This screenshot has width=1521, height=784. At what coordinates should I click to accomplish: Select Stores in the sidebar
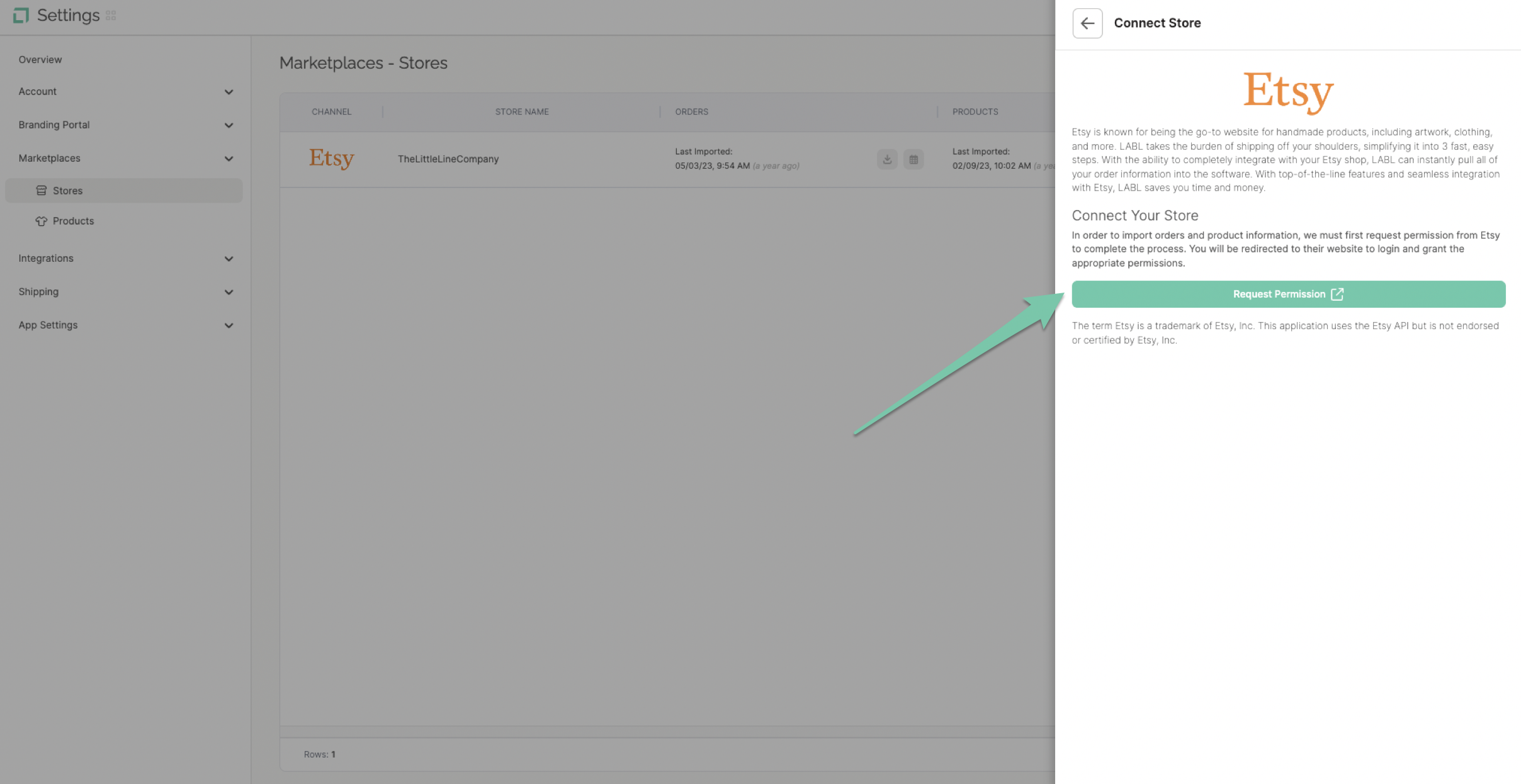click(124, 191)
